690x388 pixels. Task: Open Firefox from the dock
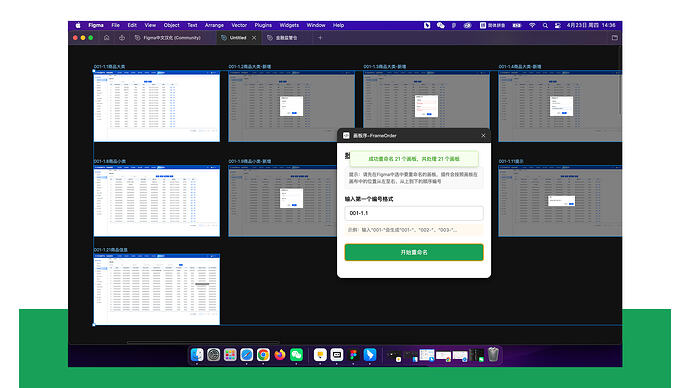coord(280,355)
